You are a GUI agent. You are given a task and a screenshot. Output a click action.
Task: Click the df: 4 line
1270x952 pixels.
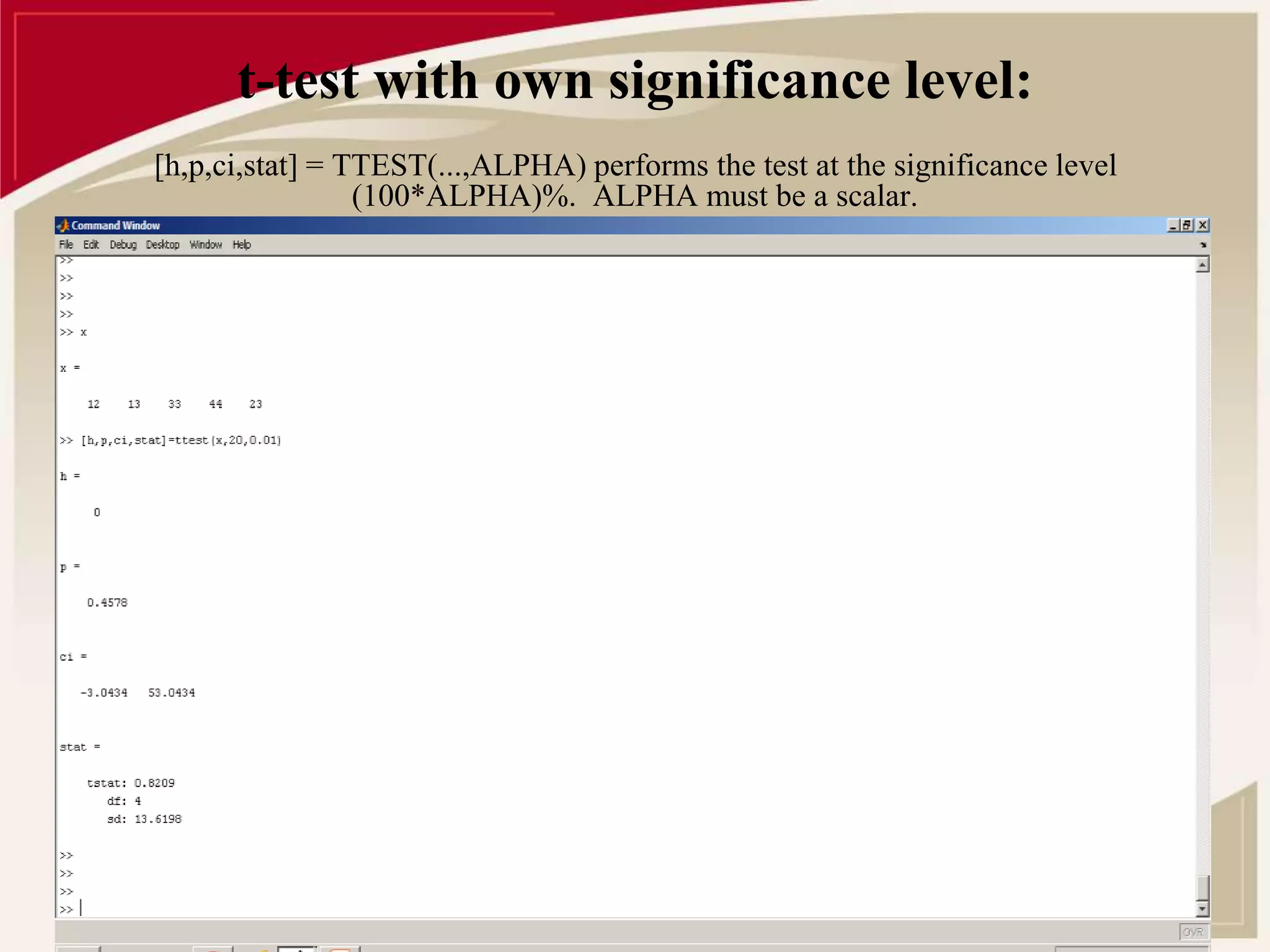124,801
